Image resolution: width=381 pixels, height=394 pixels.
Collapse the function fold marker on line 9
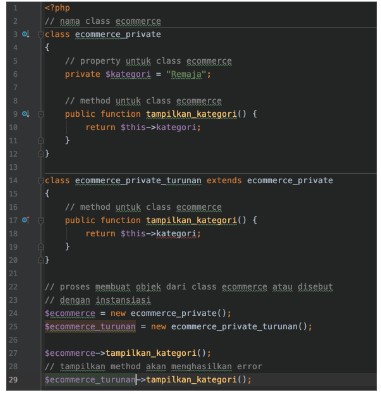click(x=41, y=114)
